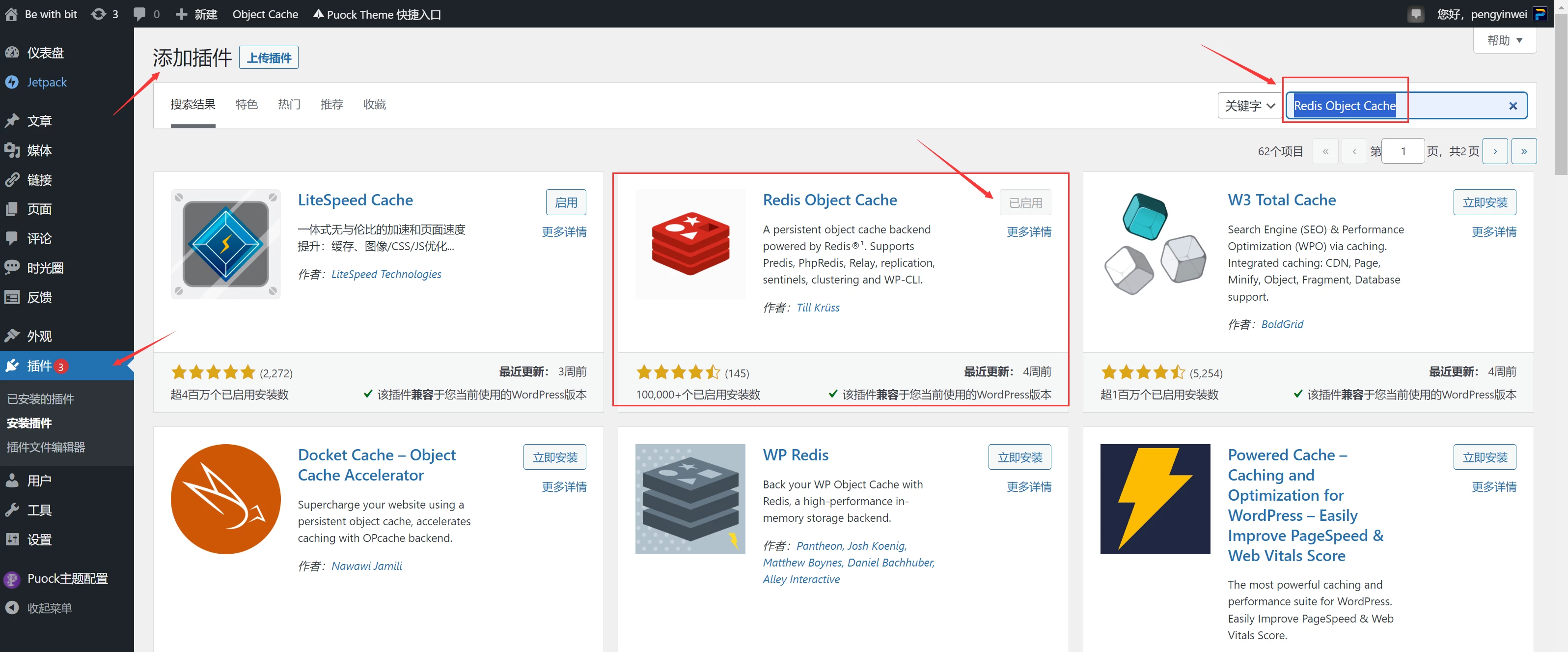
Task: Click the Redis Object Cache red logo
Action: pyautogui.click(x=690, y=244)
